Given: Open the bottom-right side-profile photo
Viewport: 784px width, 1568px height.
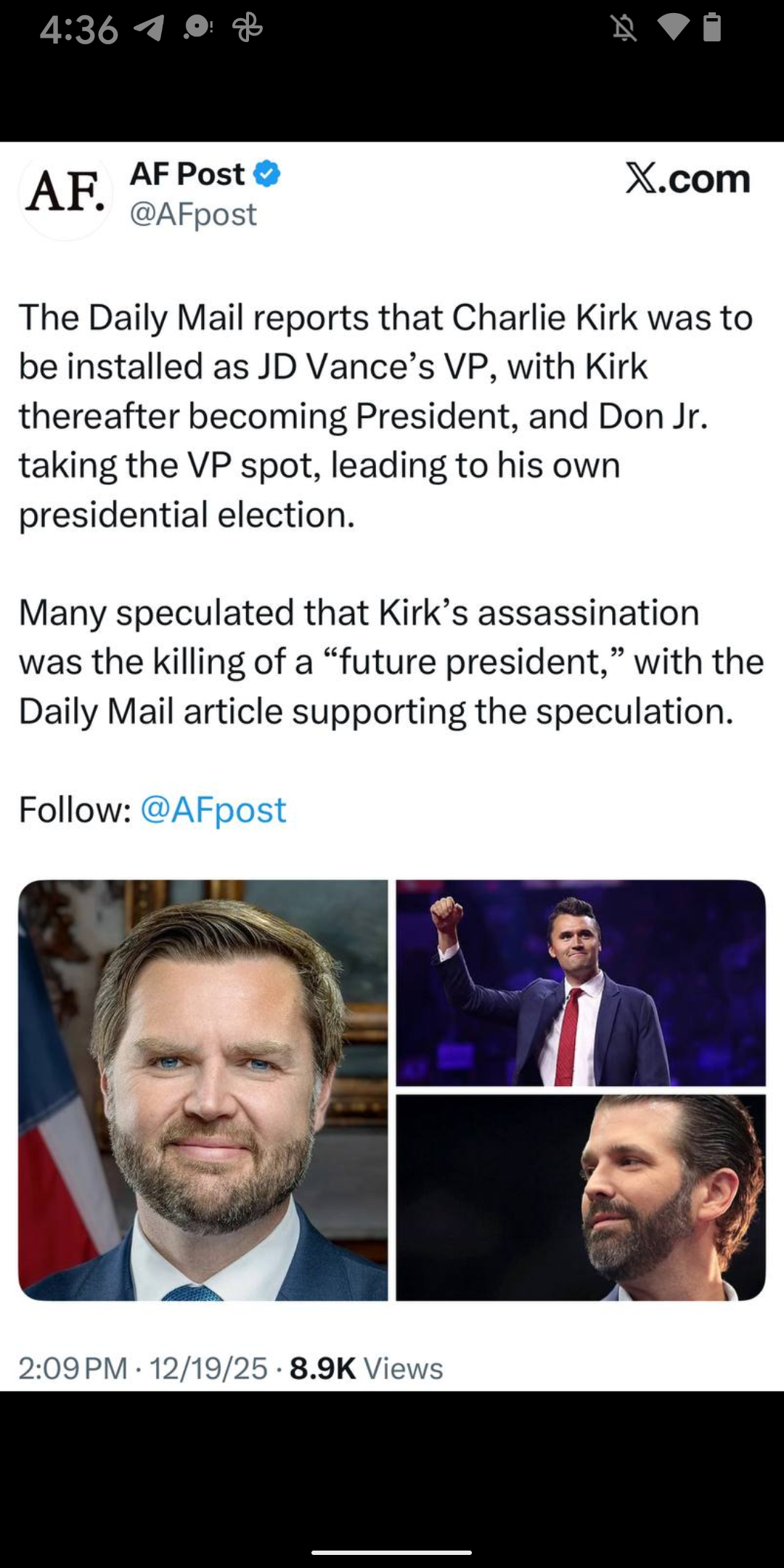Looking at the screenshot, I should (581, 1197).
